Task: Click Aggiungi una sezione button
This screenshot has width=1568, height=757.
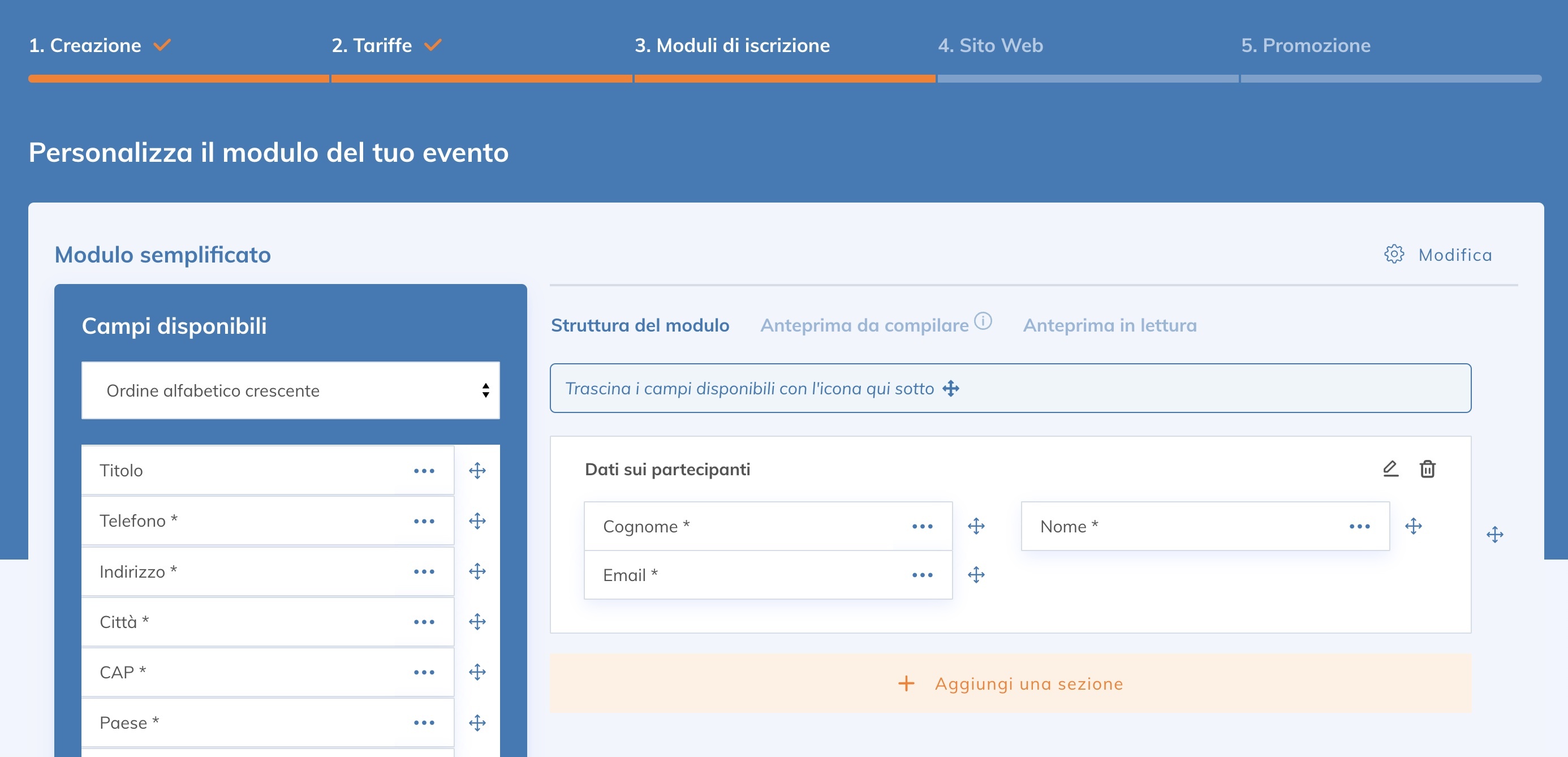Action: (x=1010, y=683)
